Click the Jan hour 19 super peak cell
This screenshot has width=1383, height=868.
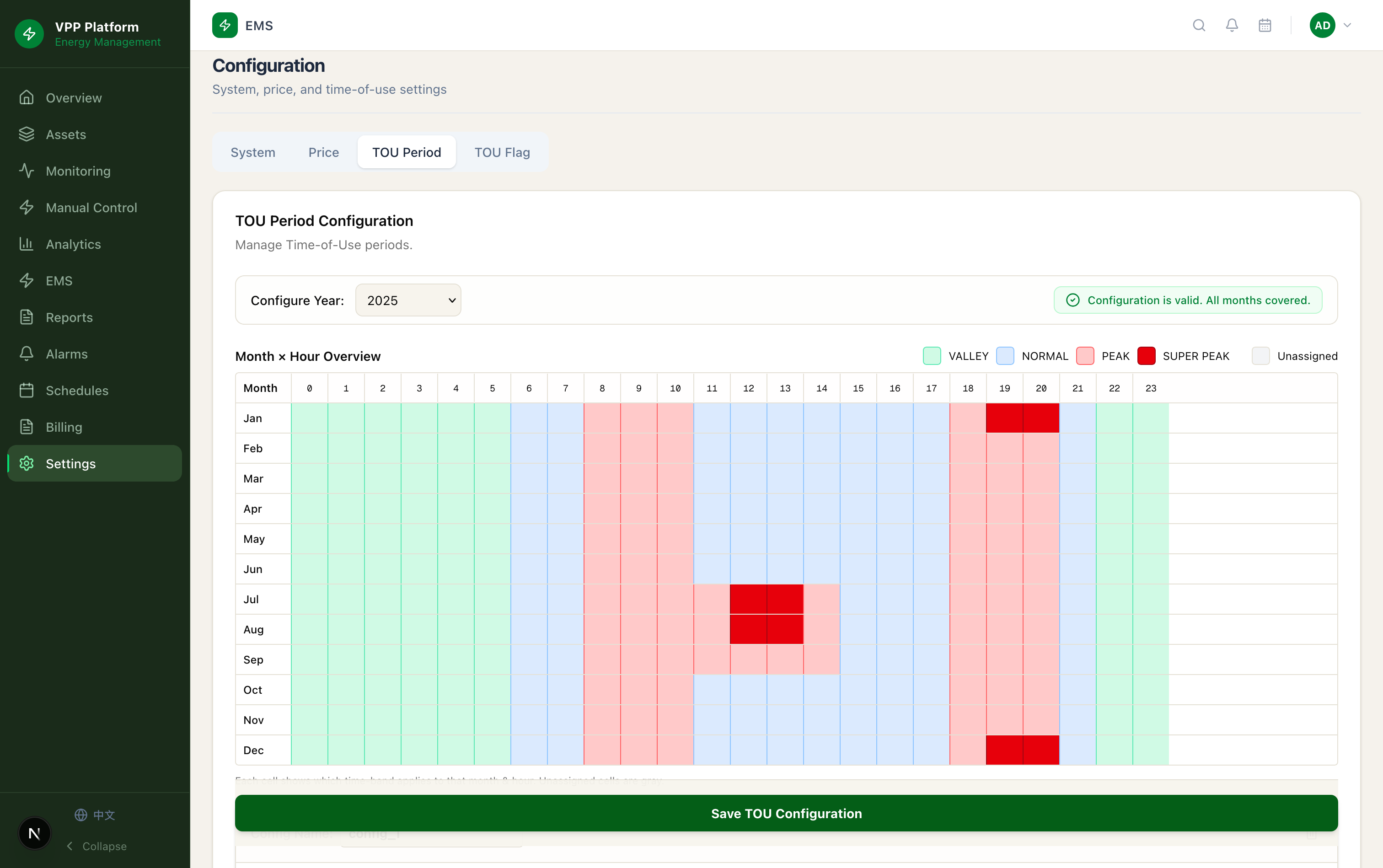(x=1005, y=418)
